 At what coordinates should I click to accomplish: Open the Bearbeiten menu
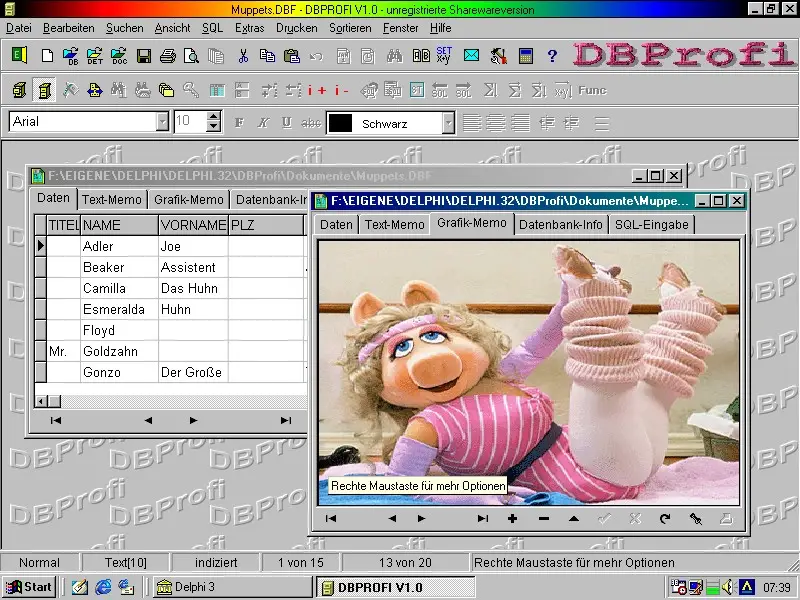click(69, 28)
